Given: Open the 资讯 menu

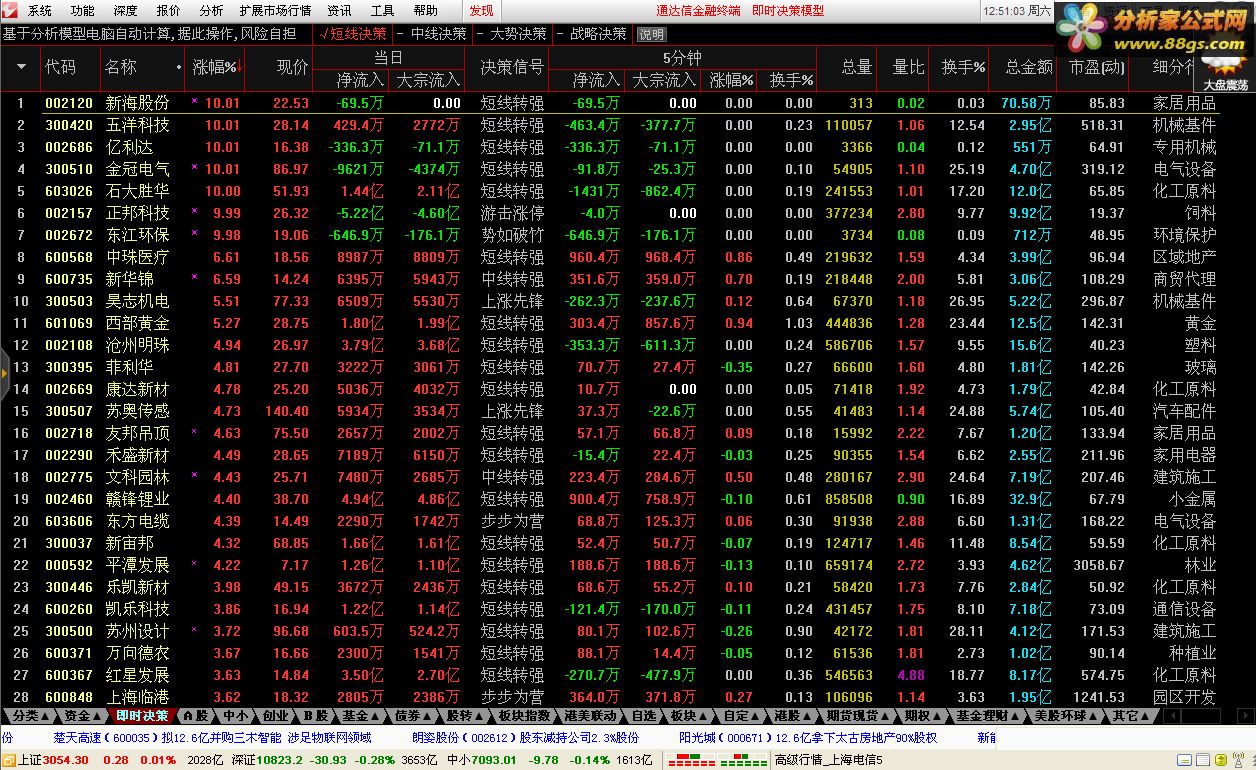Looking at the screenshot, I should 339,11.
